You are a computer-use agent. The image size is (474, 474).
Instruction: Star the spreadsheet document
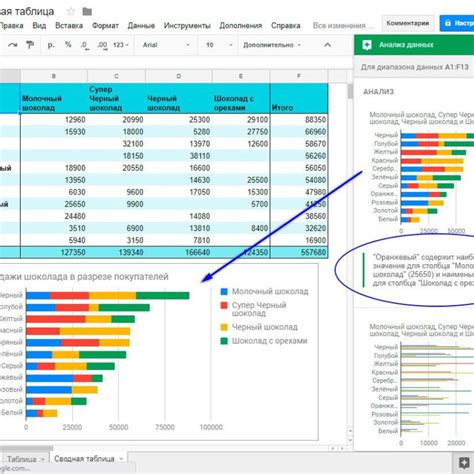coord(71,12)
